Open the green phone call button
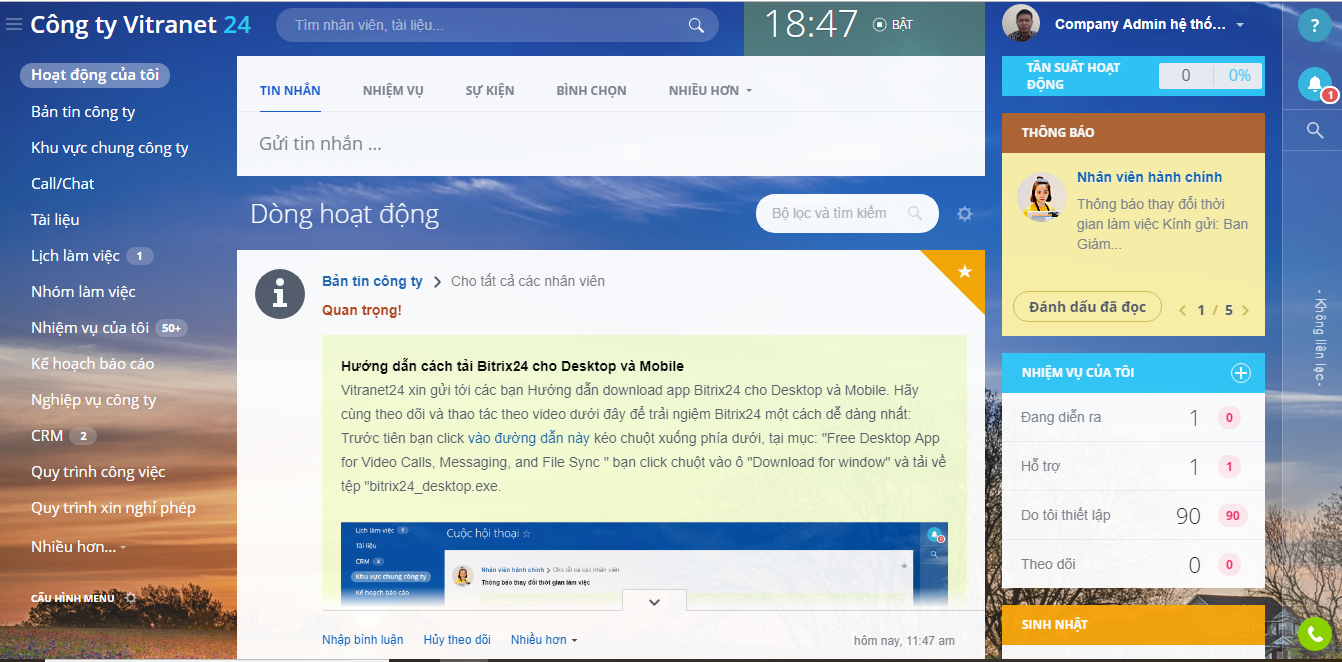 [x=1315, y=634]
